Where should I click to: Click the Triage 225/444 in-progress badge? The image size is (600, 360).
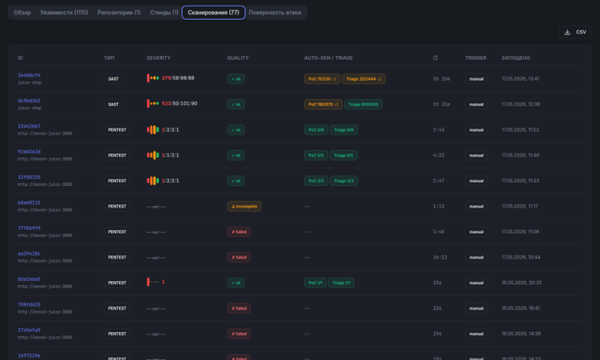pyautogui.click(x=364, y=79)
